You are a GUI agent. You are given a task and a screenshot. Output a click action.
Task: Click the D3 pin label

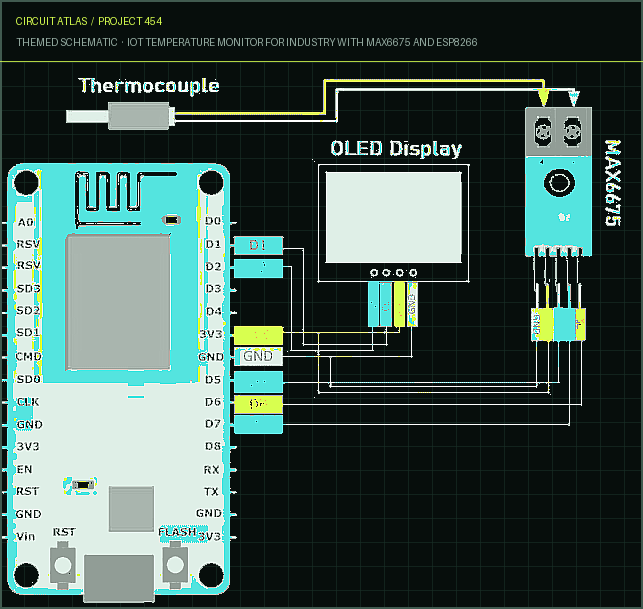click(213, 289)
